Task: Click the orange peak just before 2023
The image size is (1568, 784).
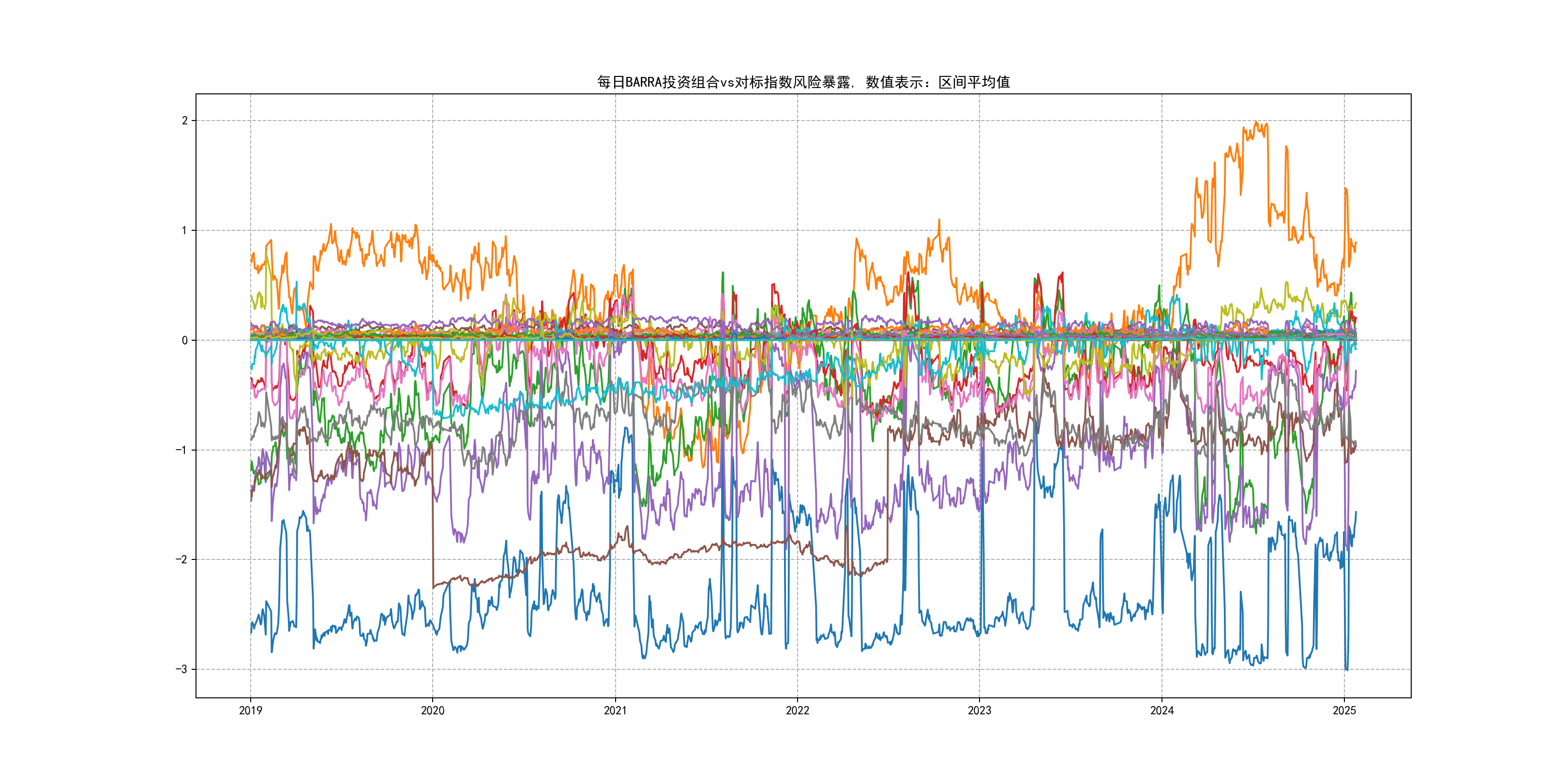Action: point(939,220)
